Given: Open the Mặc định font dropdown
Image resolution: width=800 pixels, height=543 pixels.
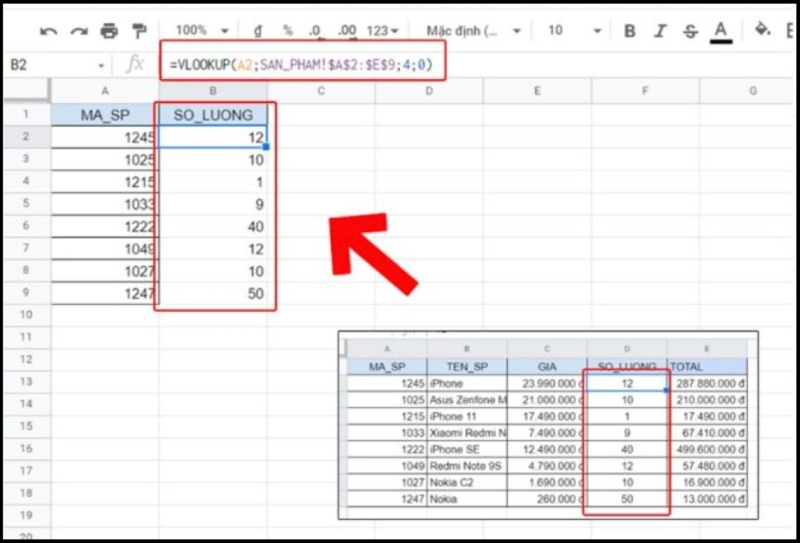Looking at the screenshot, I should pos(473,31).
